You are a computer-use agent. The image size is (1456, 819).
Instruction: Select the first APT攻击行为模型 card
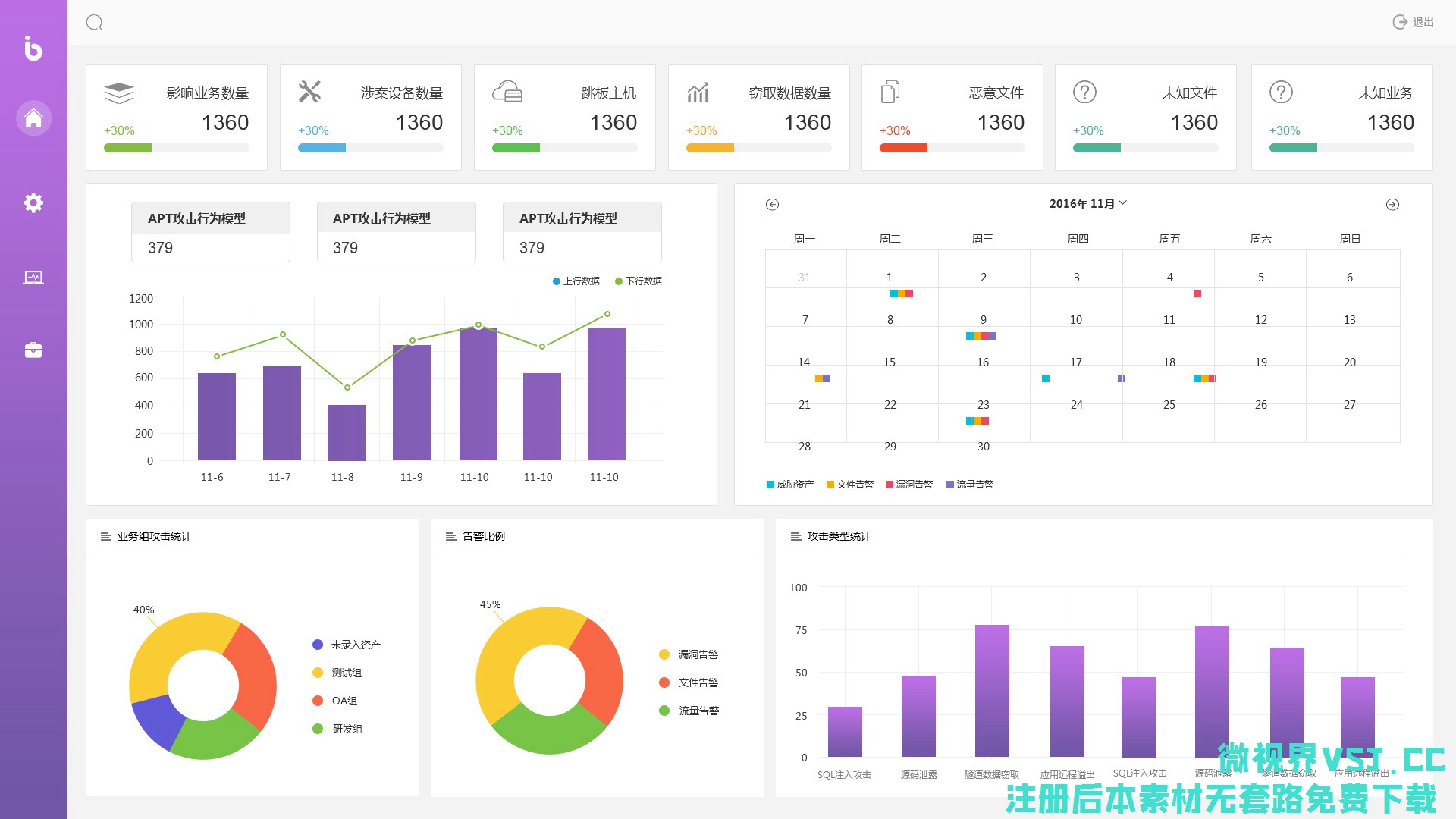click(x=211, y=232)
